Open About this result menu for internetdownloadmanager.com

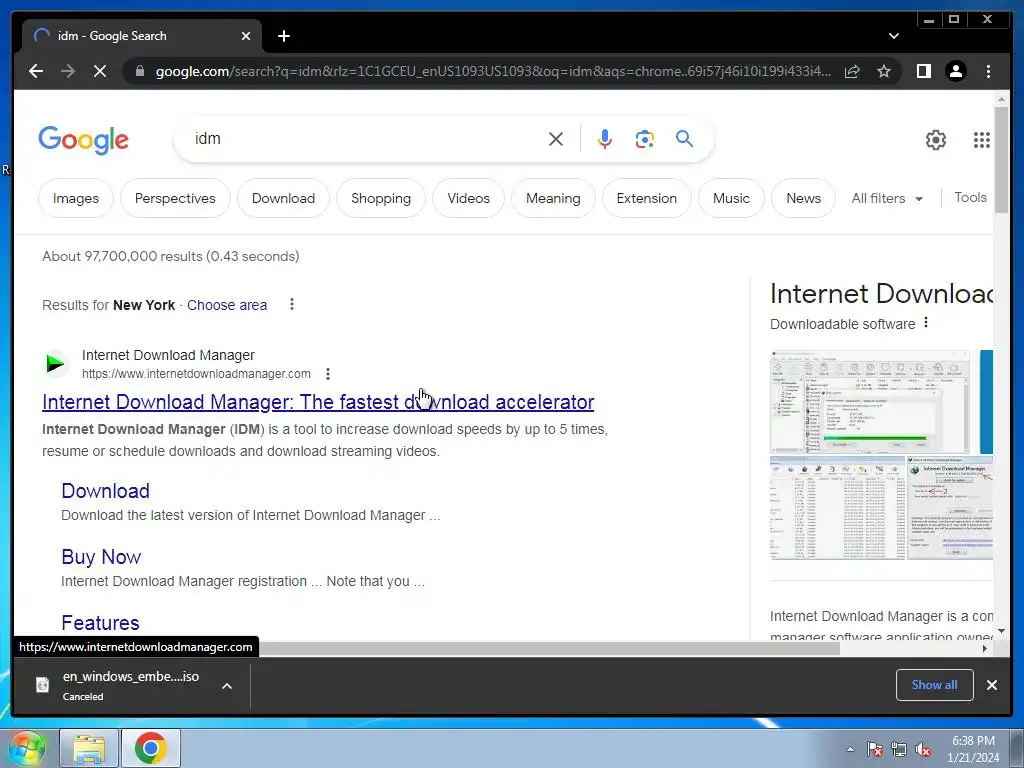tap(328, 374)
